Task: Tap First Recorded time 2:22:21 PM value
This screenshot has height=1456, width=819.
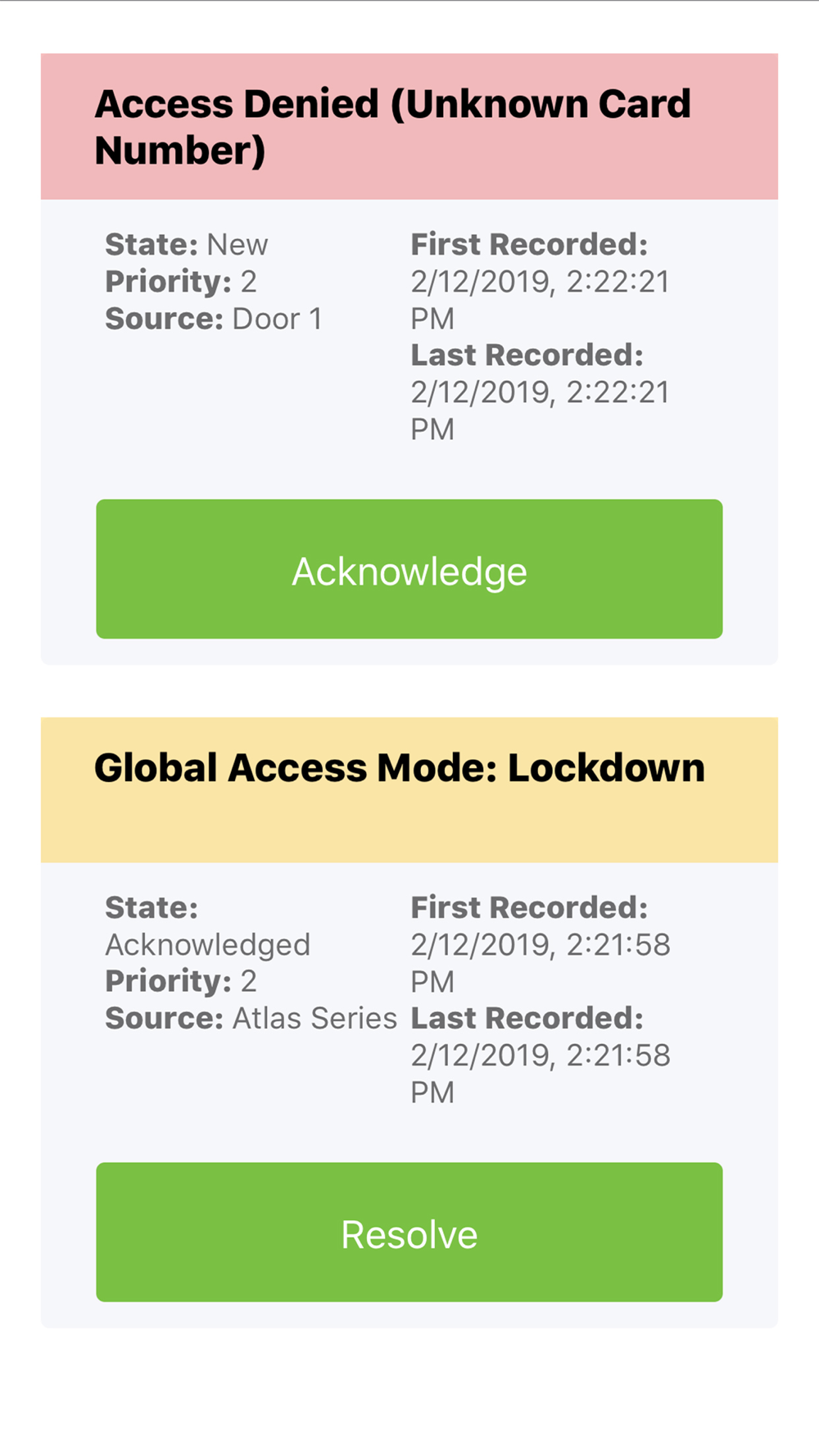Action: (x=539, y=300)
